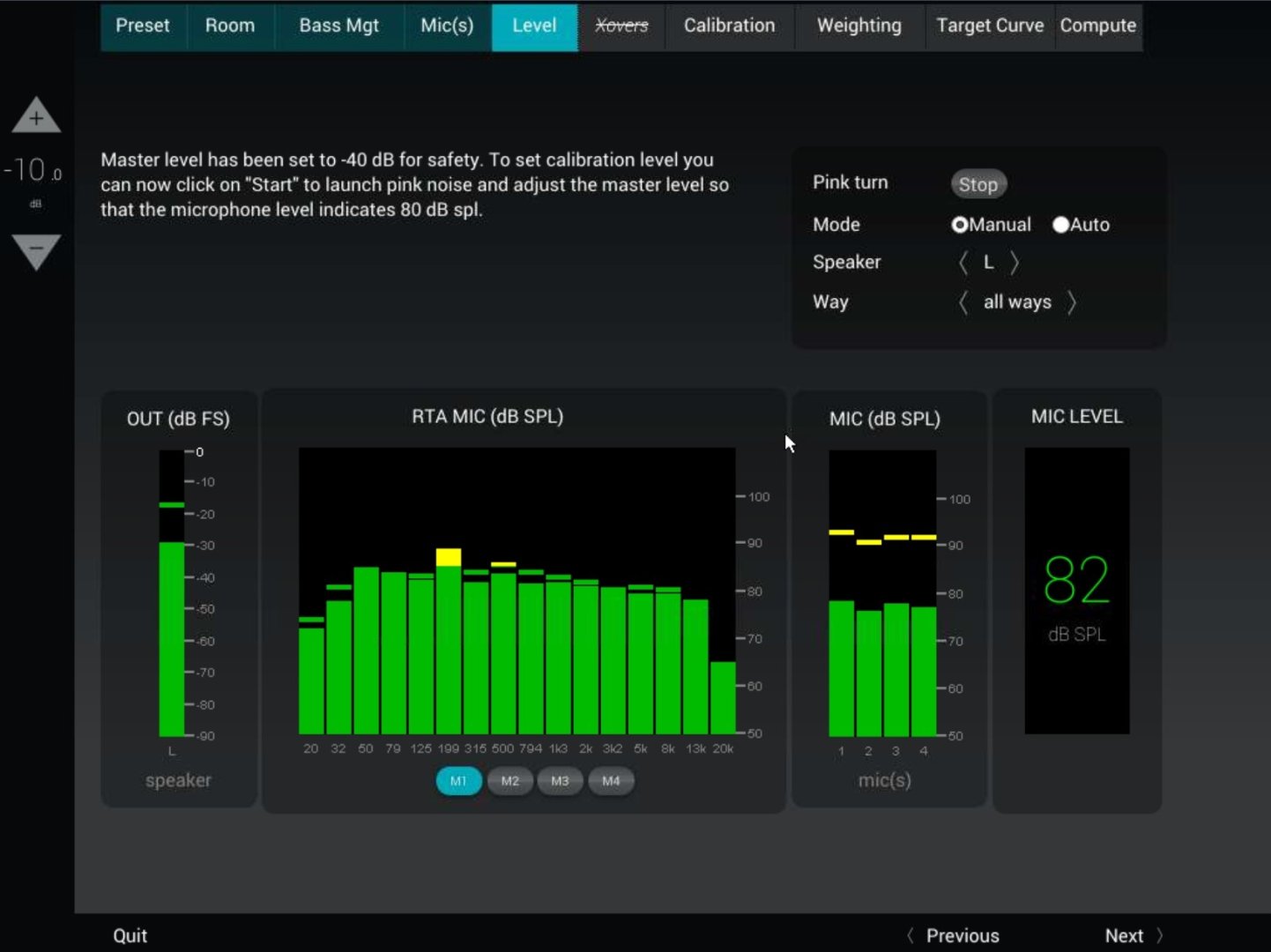1271x952 pixels.
Task: Show M3 microphone in RTA
Action: 560,781
